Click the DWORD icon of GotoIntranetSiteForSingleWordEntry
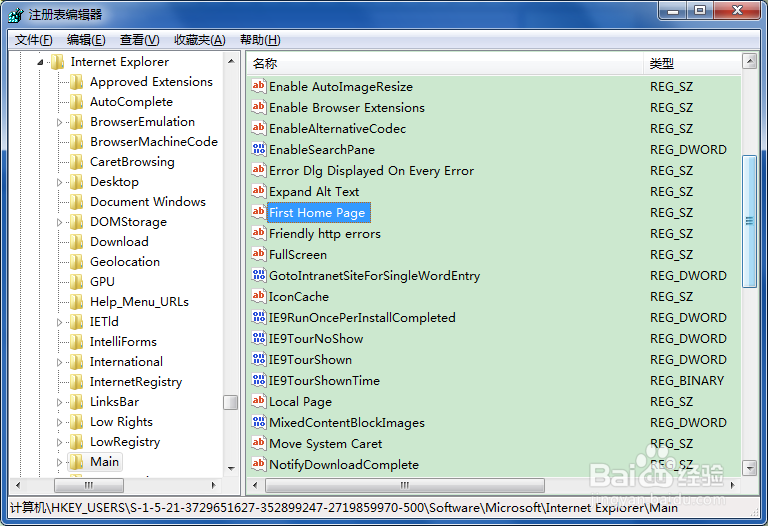The image size is (768, 526). 259,276
